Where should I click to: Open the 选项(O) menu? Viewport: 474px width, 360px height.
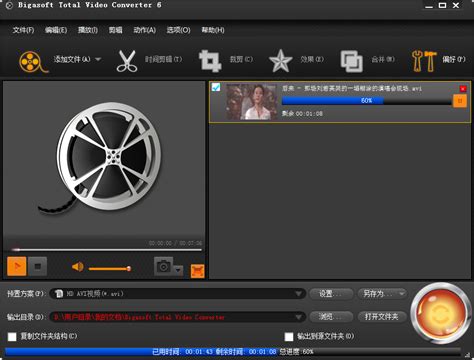pyautogui.click(x=178, y=30)
